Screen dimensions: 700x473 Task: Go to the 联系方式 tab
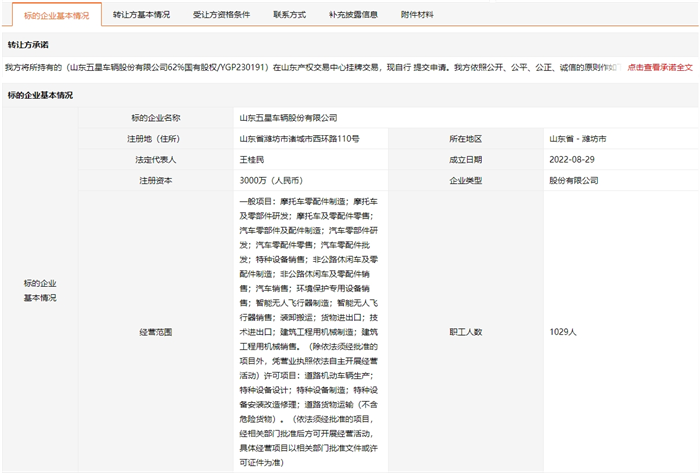pyautogui.click(x=289, y=15)
